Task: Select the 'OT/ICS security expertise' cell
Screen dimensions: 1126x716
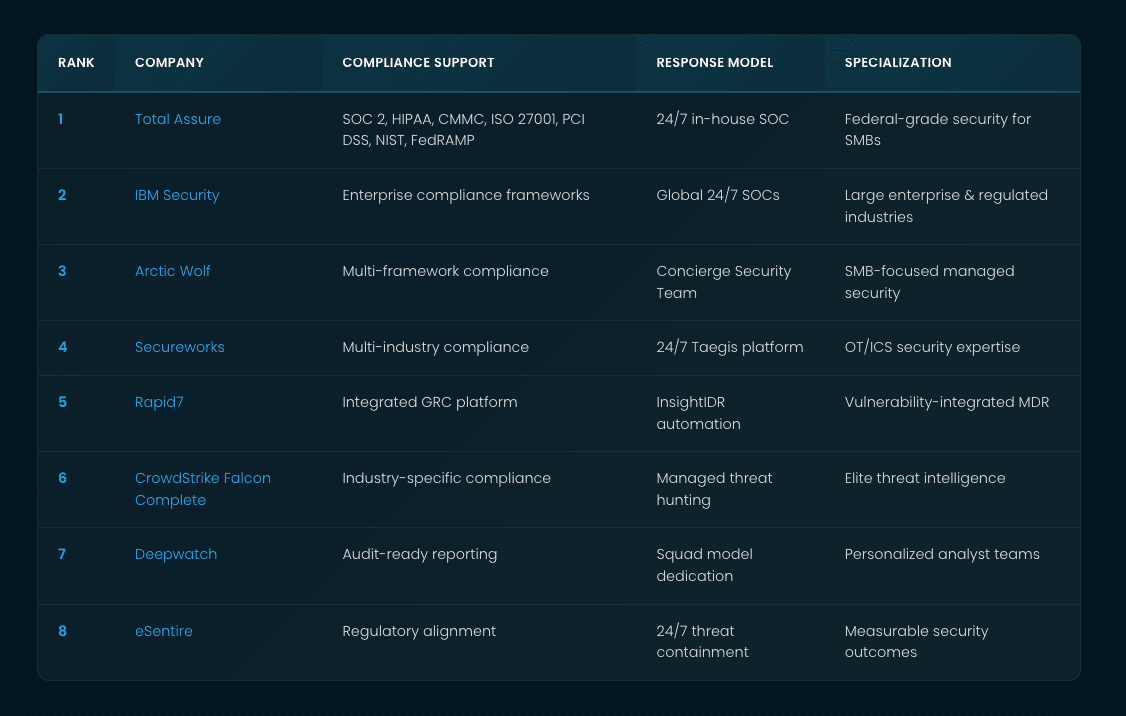Action: (932, 347)
